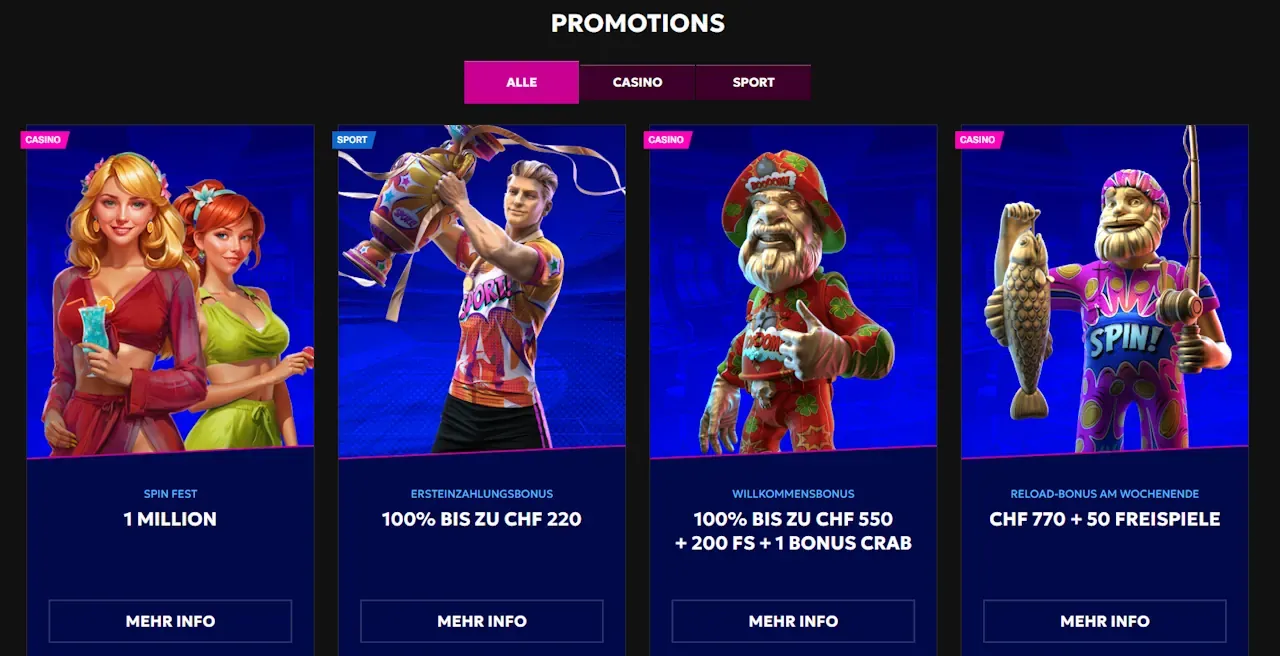Open MEHR INFO for Reload-Bonus am Wochenende

click(x=1105, y=621)
